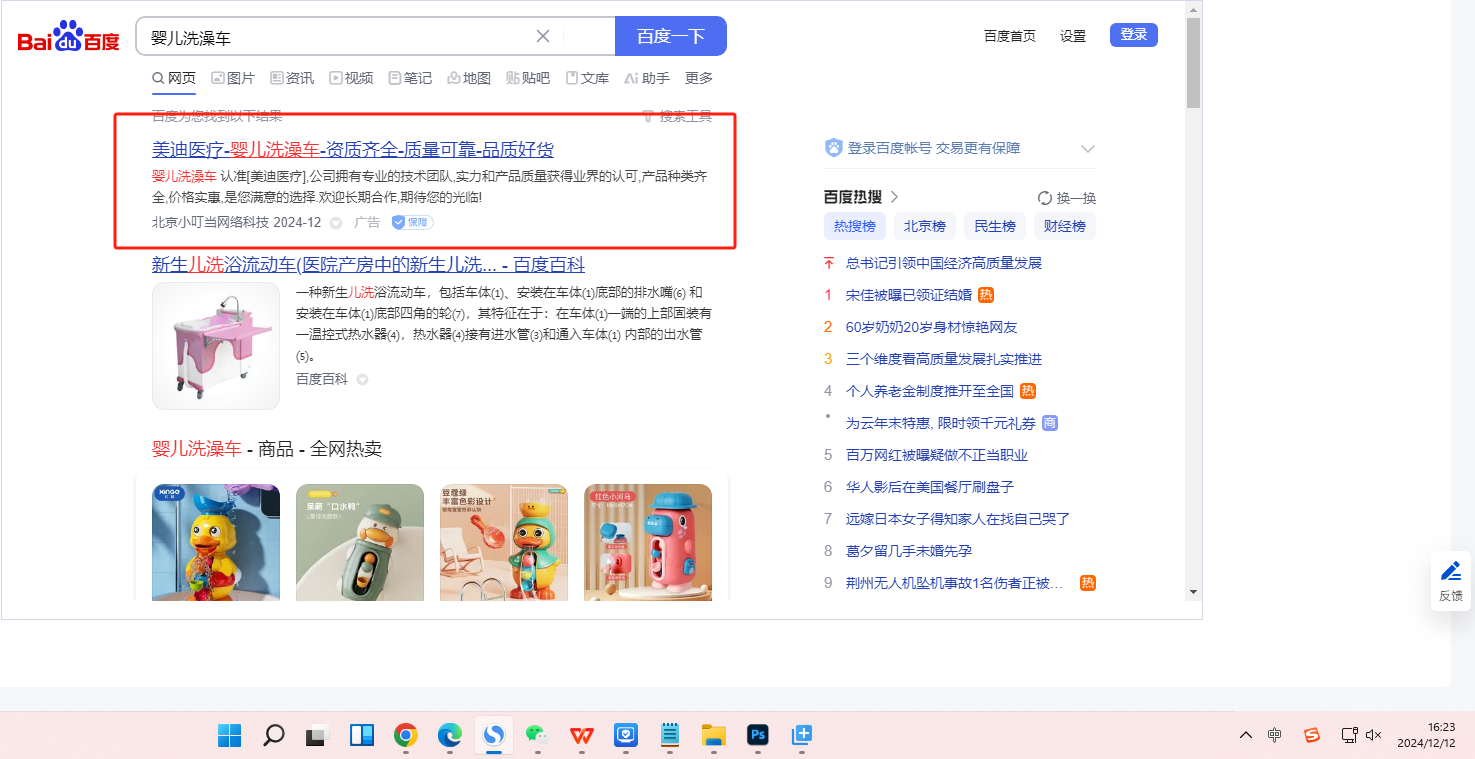Open the 文库 tab
This screenshot has height=759, width=1475.
click(587, 78)
